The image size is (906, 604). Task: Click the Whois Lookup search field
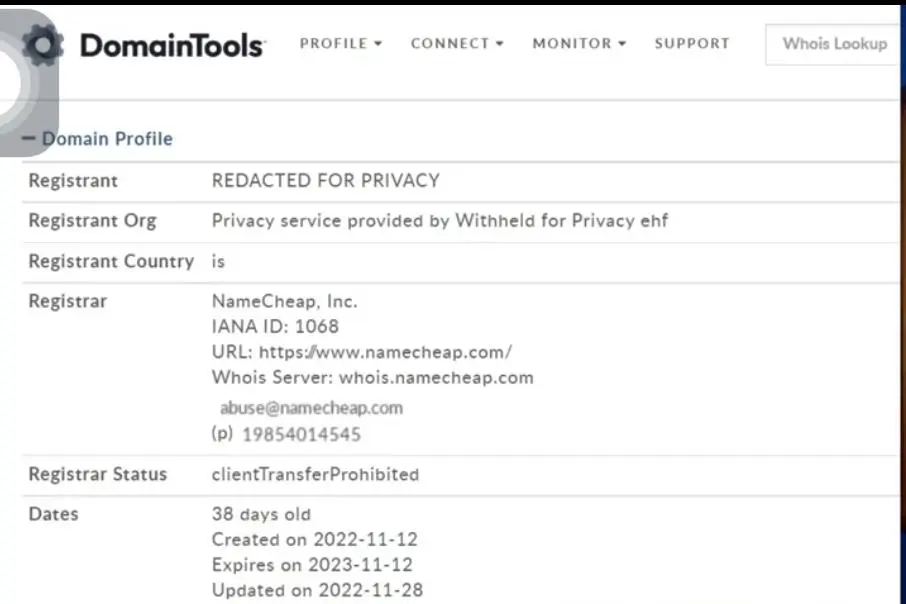(x=833, y=45)
